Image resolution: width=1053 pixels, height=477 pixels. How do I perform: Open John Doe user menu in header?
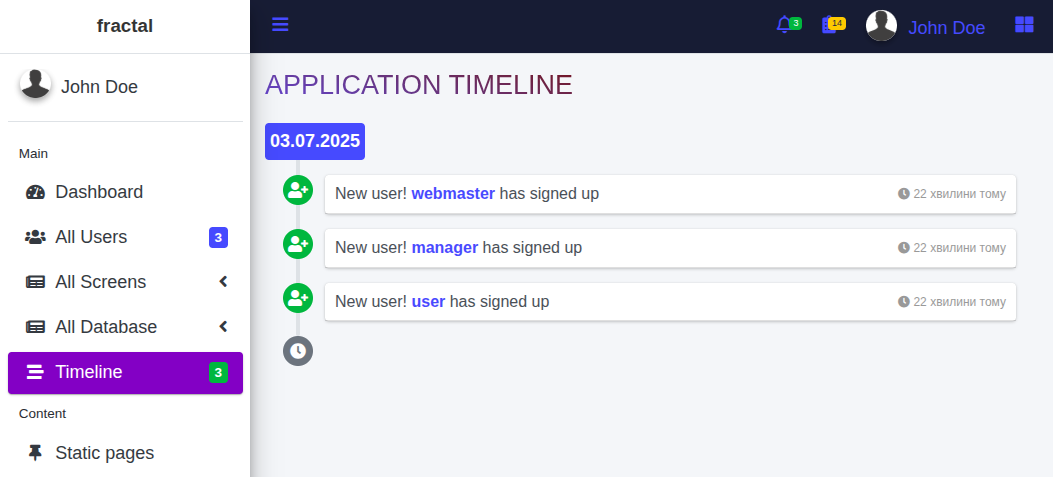click(x=946, y=28)
